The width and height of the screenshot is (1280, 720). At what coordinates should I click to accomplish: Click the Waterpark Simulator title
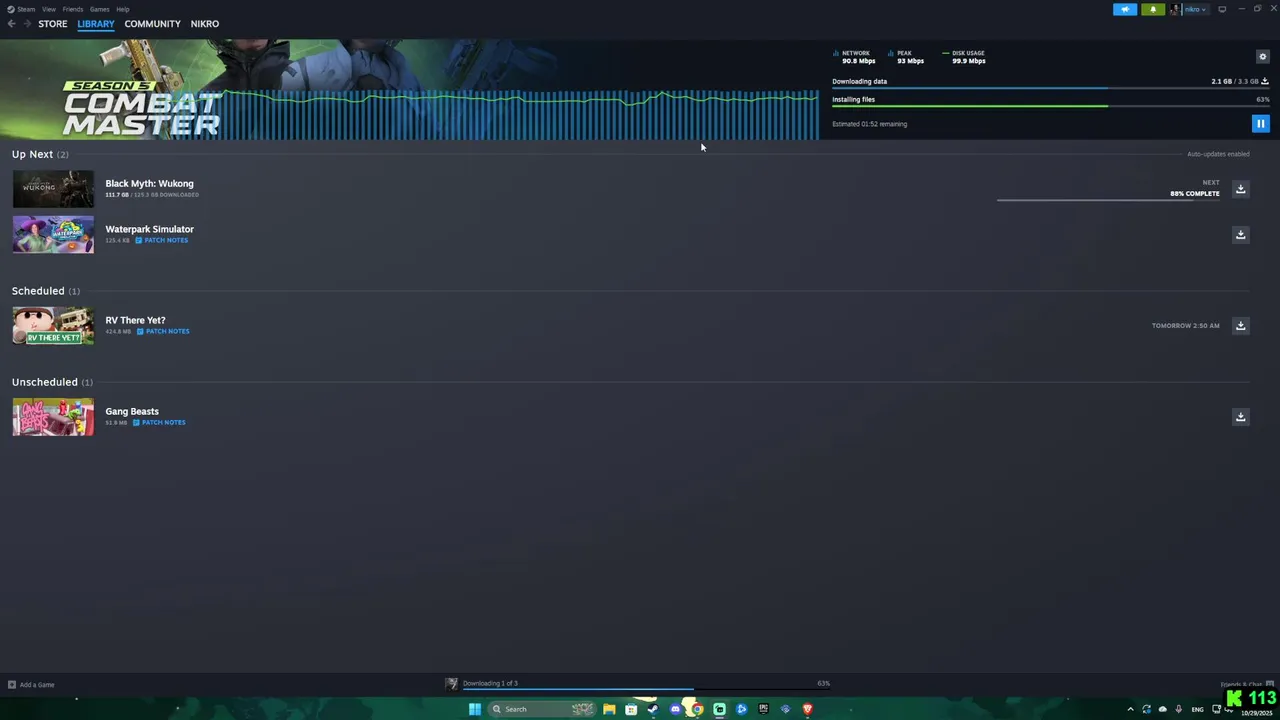coord(150,229)
